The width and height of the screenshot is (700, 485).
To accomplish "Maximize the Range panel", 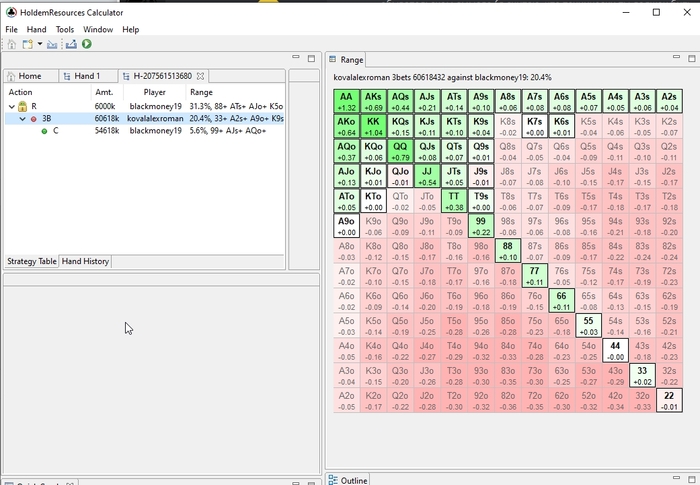I will pyautogui.click(x=692, y=59).
